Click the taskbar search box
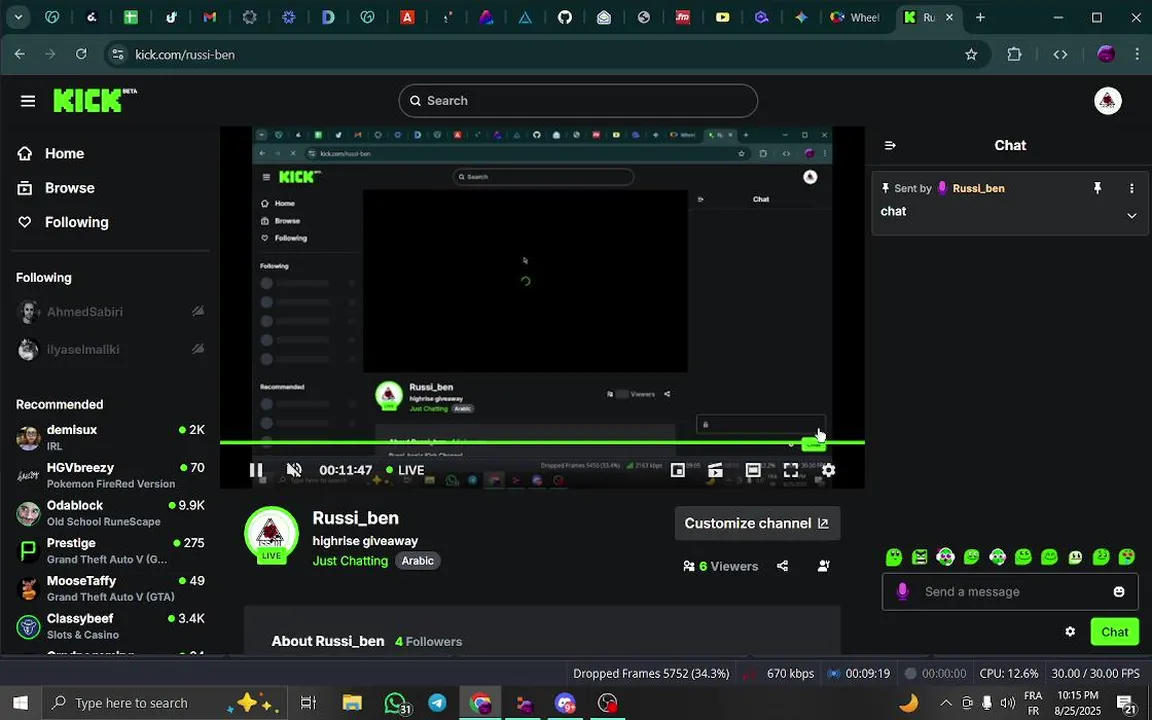 (165, 703)
